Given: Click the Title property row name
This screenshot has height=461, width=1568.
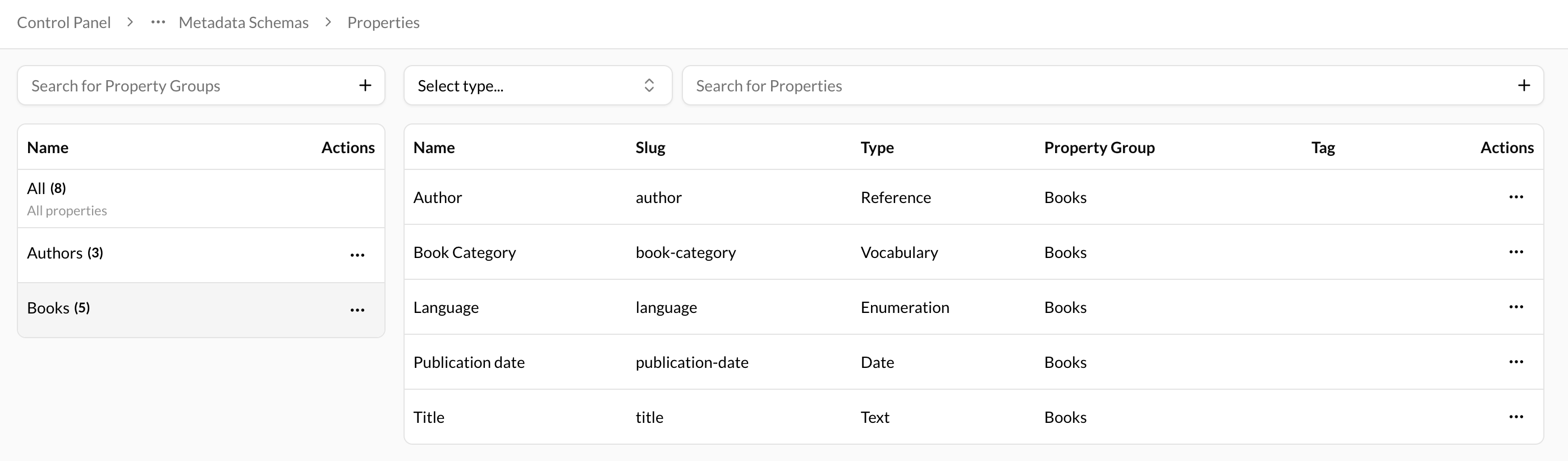Looking at the screenshot, I should (429, 417).
